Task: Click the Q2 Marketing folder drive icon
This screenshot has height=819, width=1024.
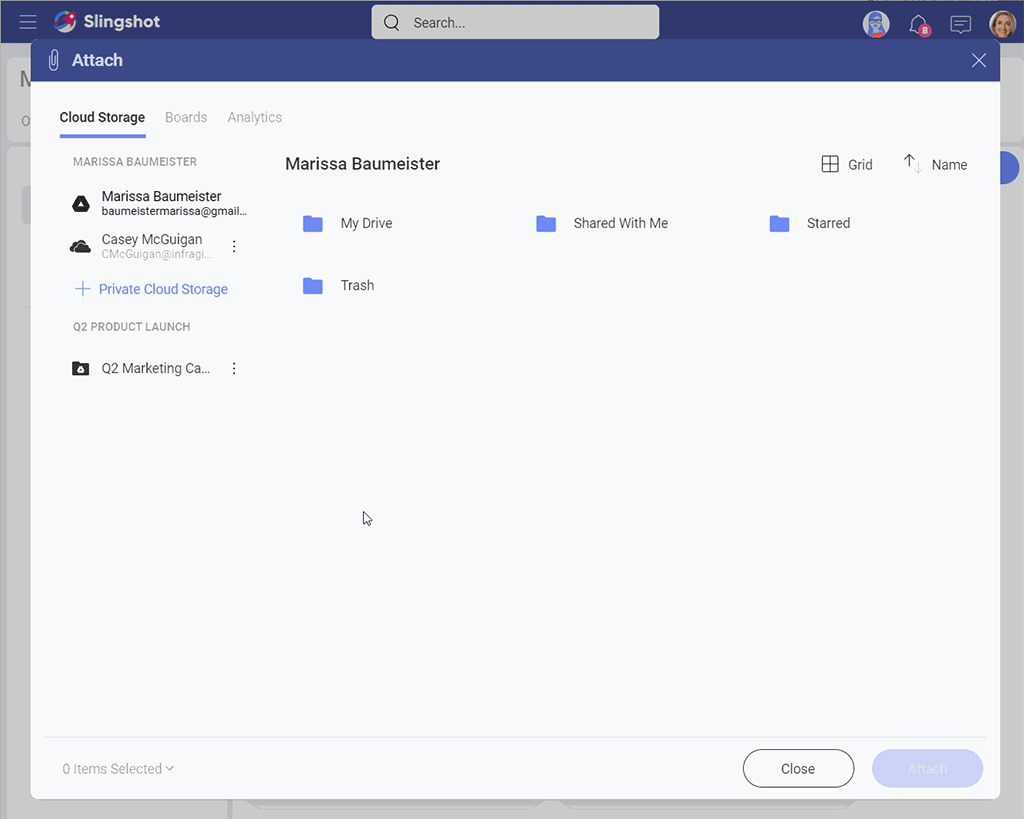Action: click(80, 368)
